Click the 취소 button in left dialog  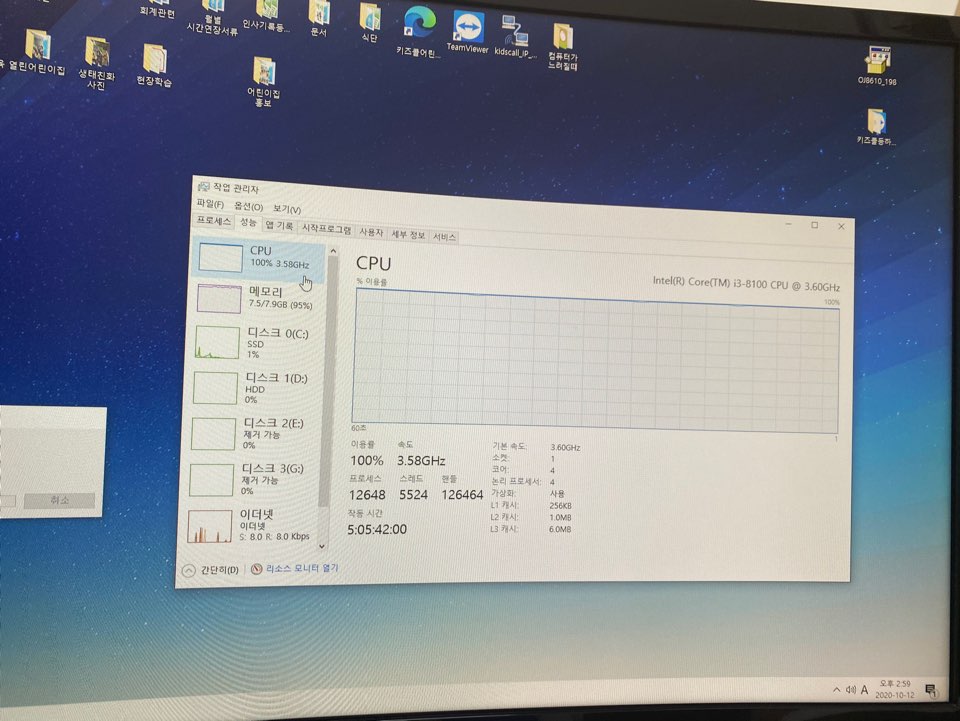[x=59, y=500]
